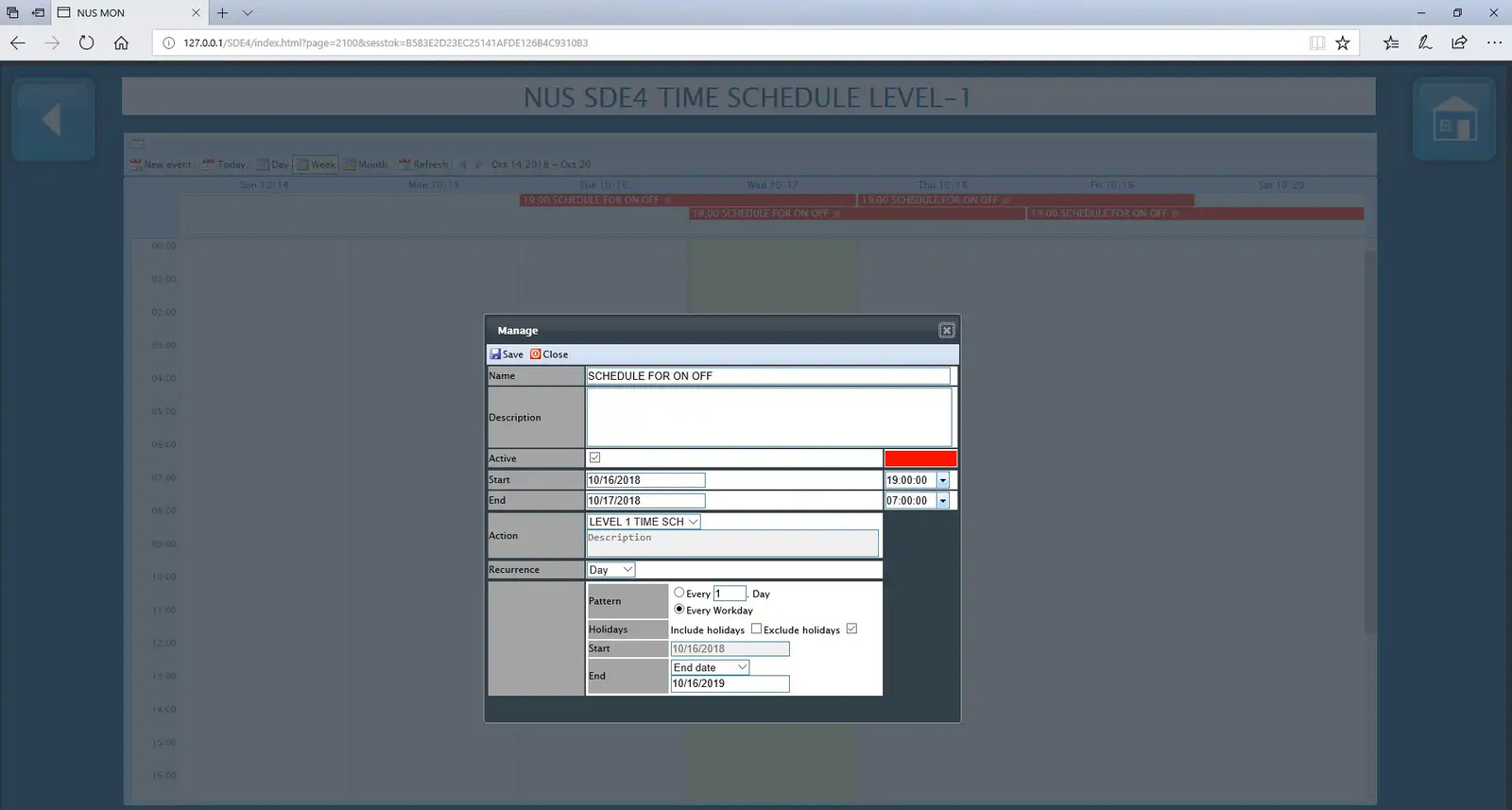Open the Reading view icon in address bar
Screen dimensions: 1512x810
[x=1316, y=43]
